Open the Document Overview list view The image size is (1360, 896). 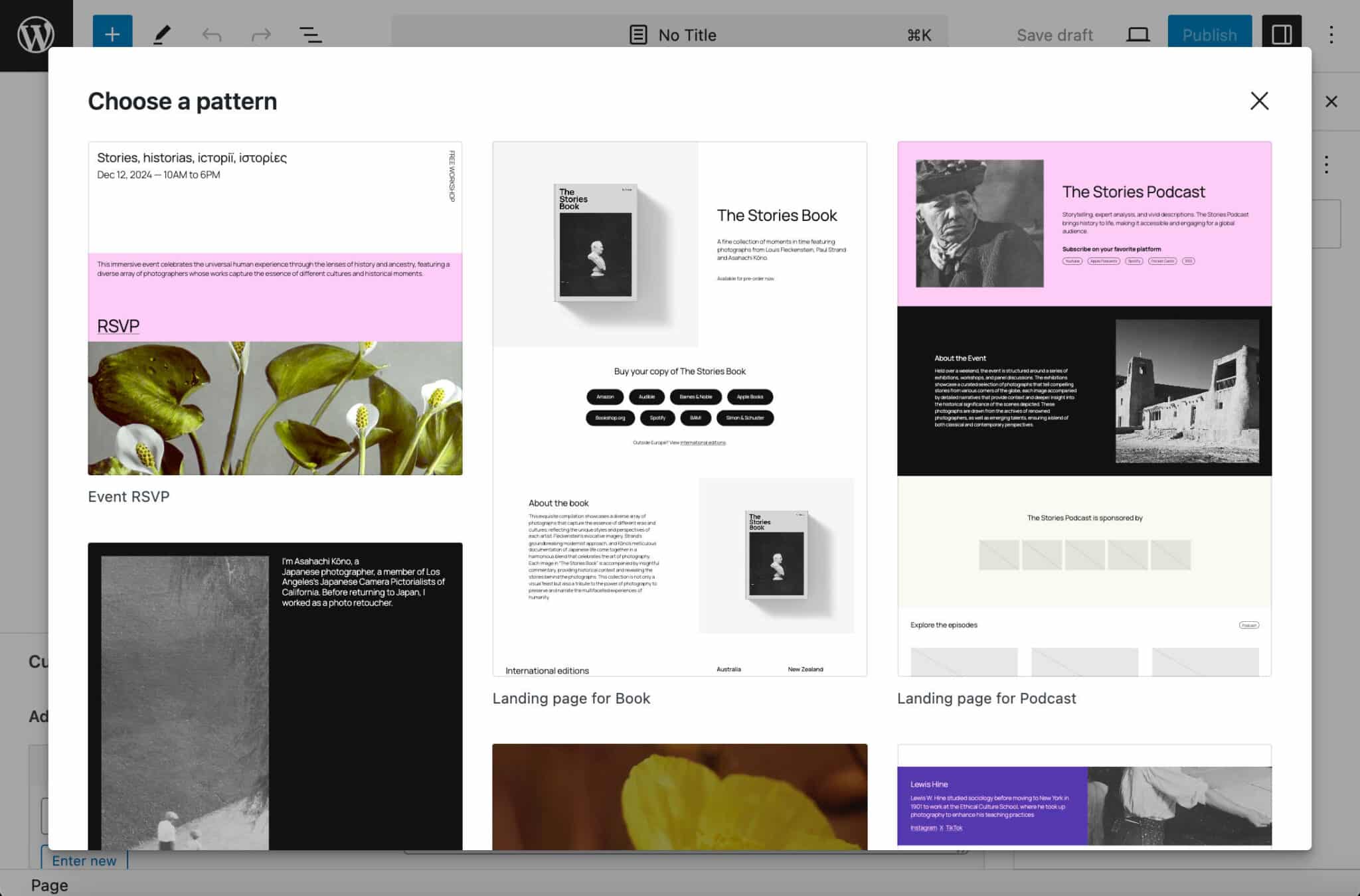click(309, 35)
